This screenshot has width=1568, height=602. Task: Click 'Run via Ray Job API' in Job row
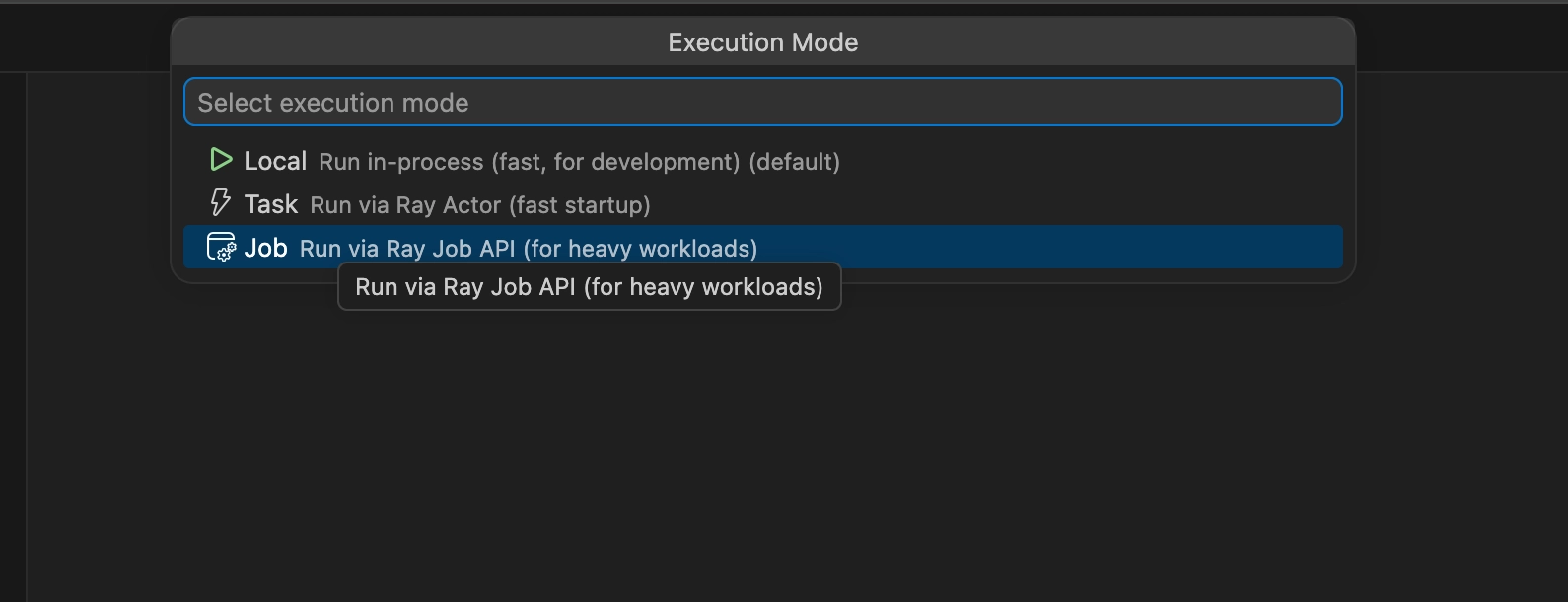pos(407,249)
